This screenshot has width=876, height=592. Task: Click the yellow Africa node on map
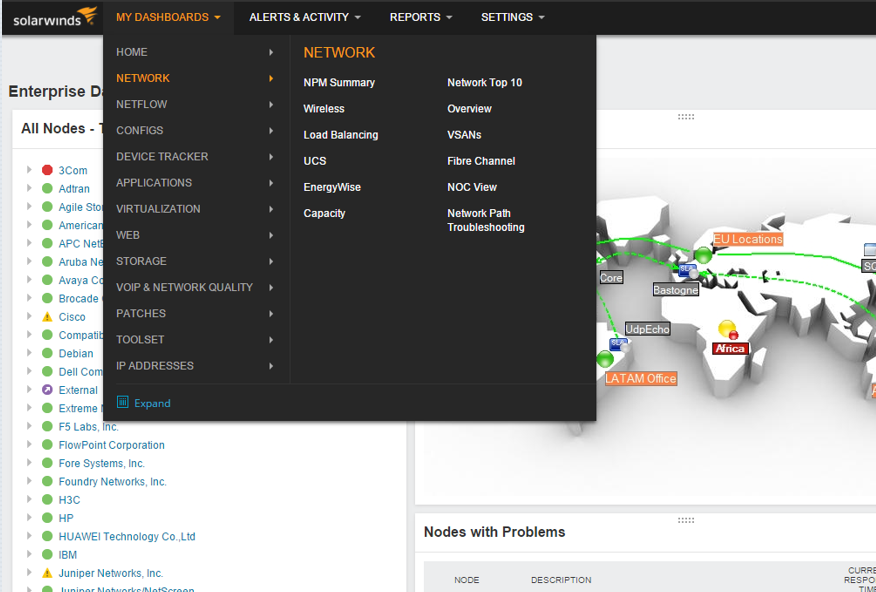727,328
